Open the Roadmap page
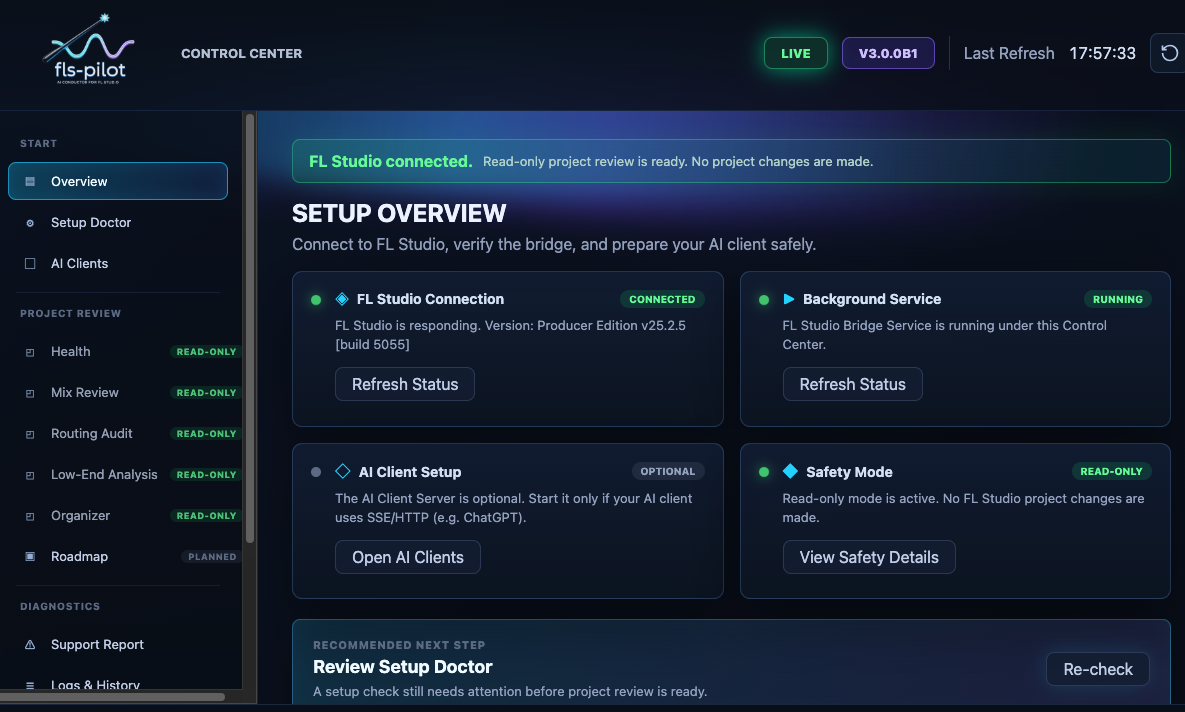 (x=125, y=556)
